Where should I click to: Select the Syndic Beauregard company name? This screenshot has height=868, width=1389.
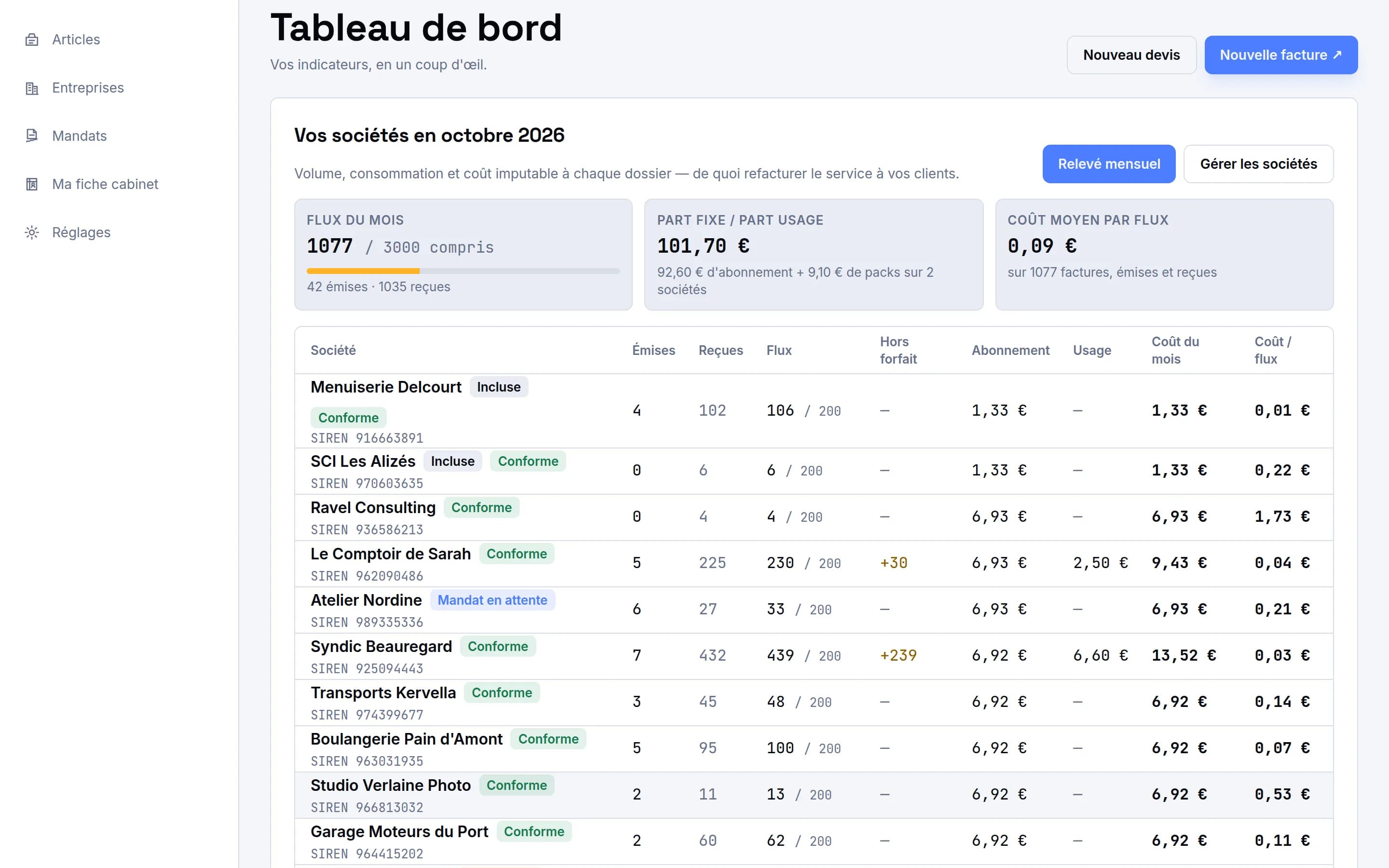tap(381, 646)
